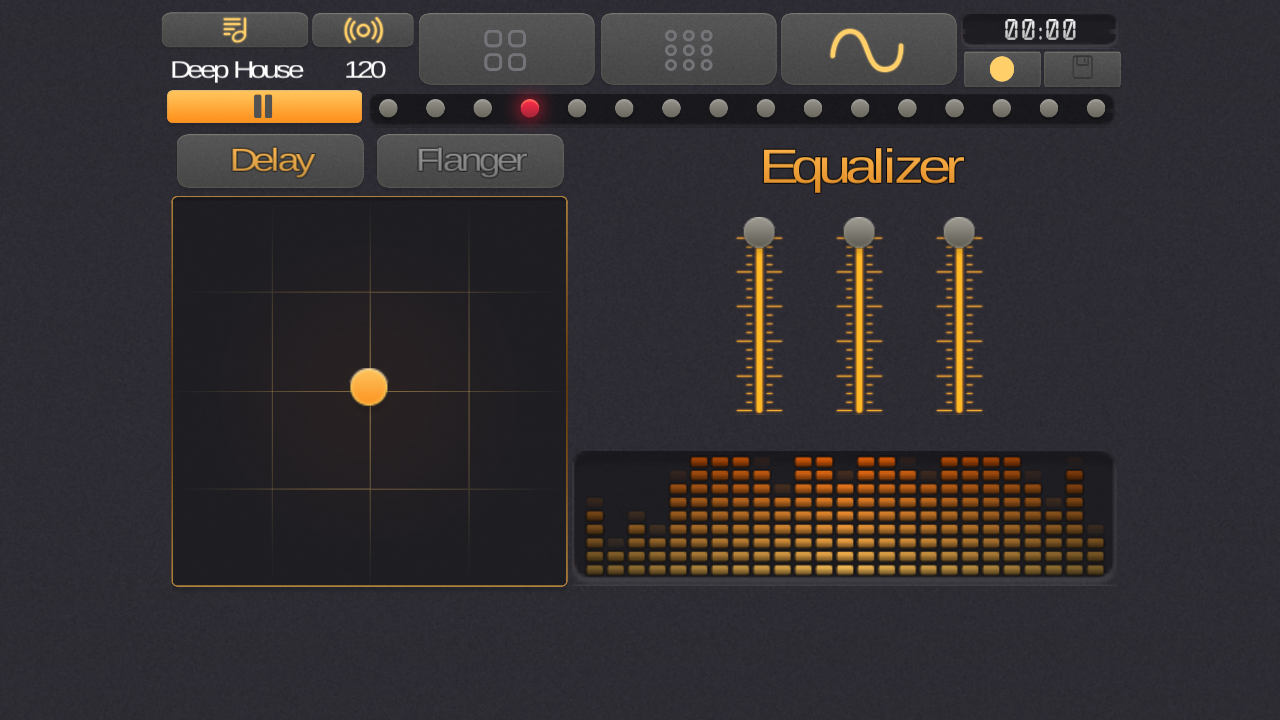This screenshot has height=720, width=1280.
Task: Open the sine wave effects view
Action: point(868,49)
